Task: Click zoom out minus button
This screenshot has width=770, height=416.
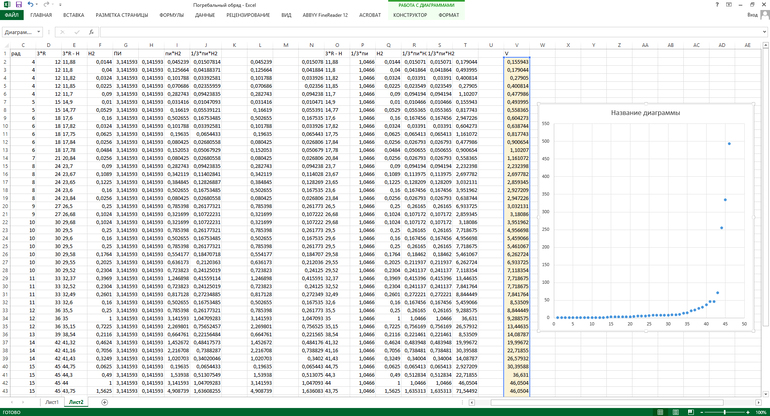Action: [702, 412]
